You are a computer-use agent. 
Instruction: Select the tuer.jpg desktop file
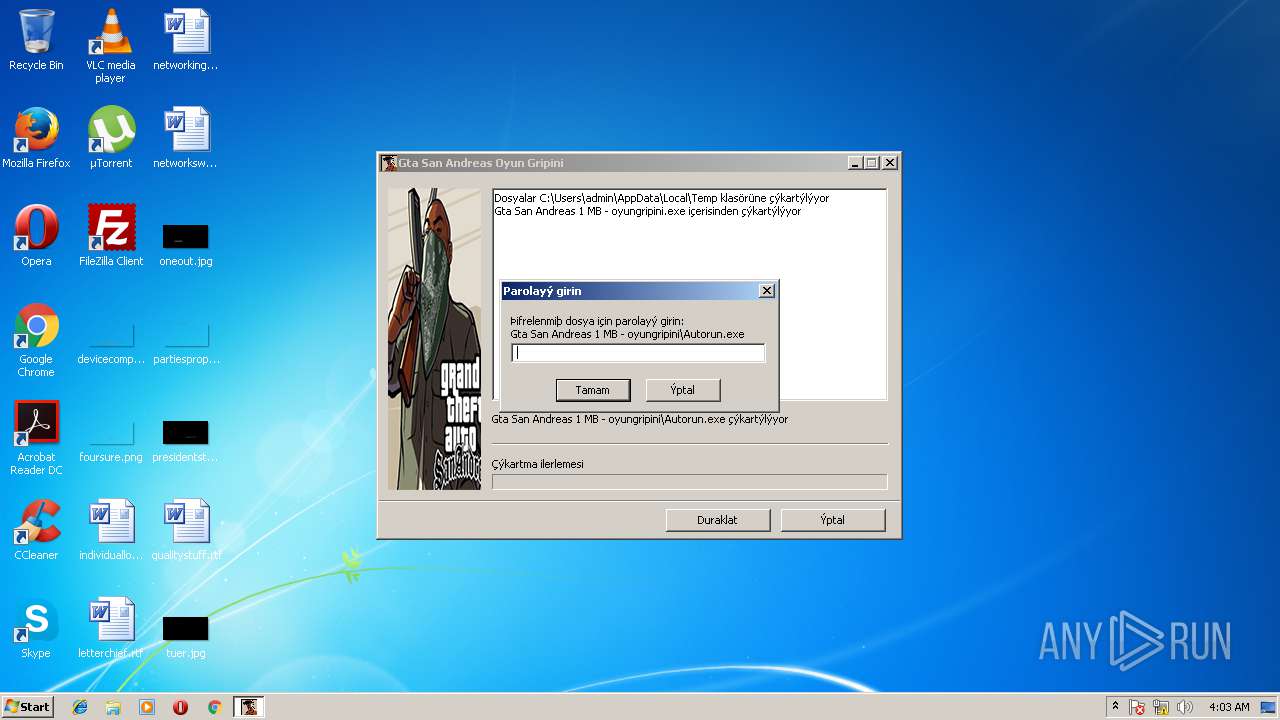click(185, 636)
